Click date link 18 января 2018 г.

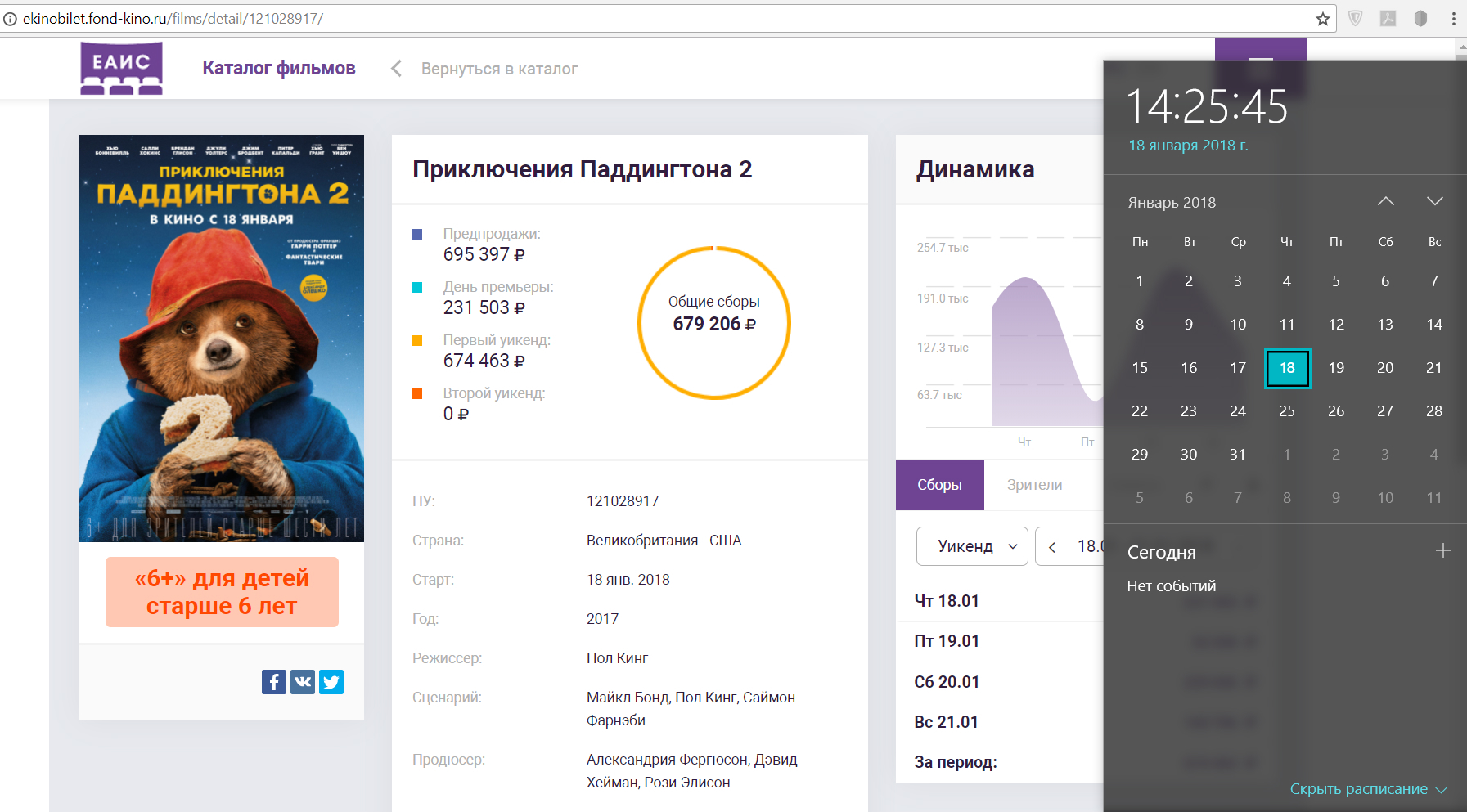1188,146
